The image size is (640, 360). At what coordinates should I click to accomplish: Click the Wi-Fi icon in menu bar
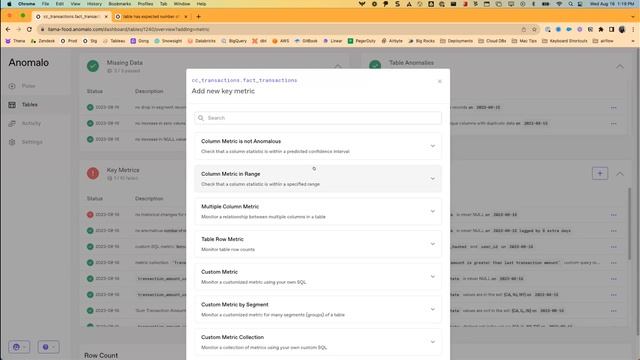click(559, 4)
